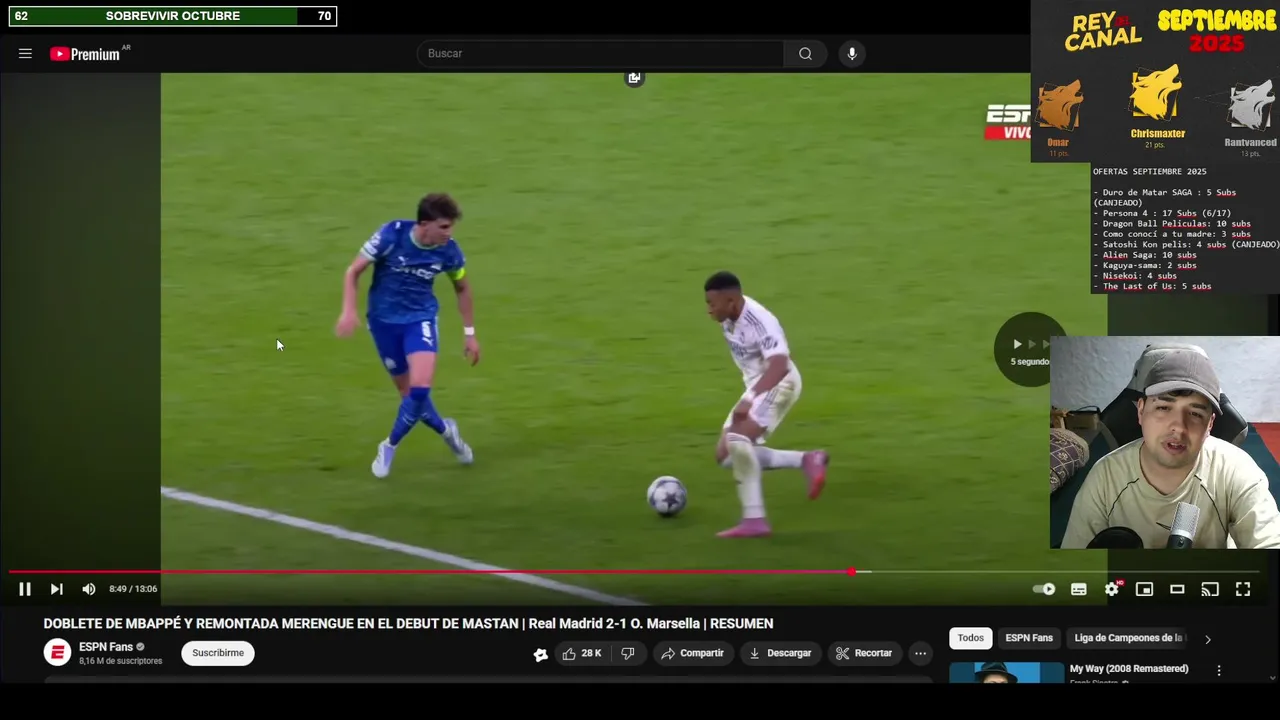Click the Omar wolf icon in overlay
This screenshot has width=1280, height=720.
point(1059,106)
